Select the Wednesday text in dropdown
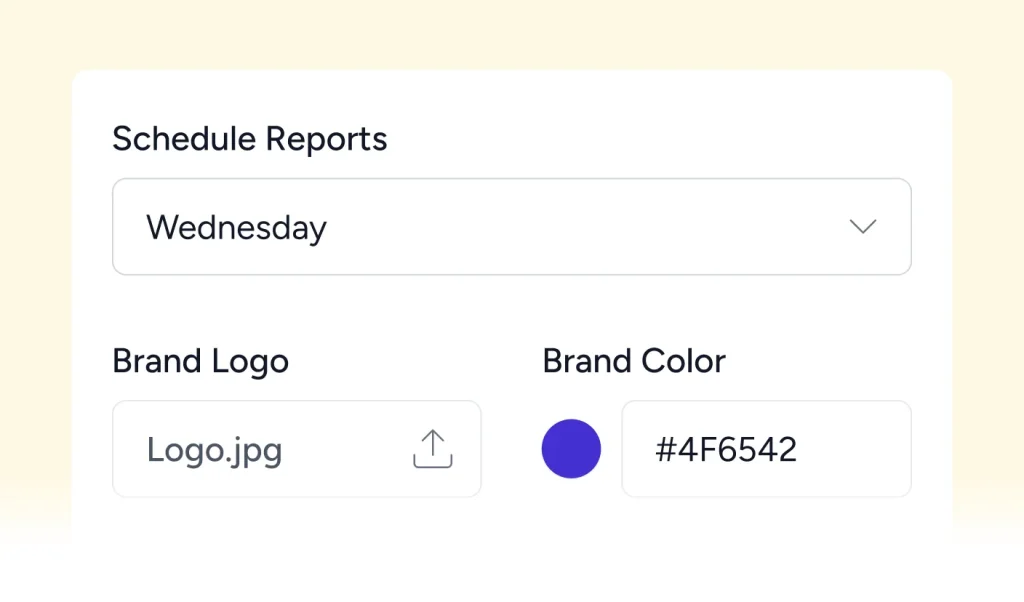The image size is (1024, 602). coord(236,228)
